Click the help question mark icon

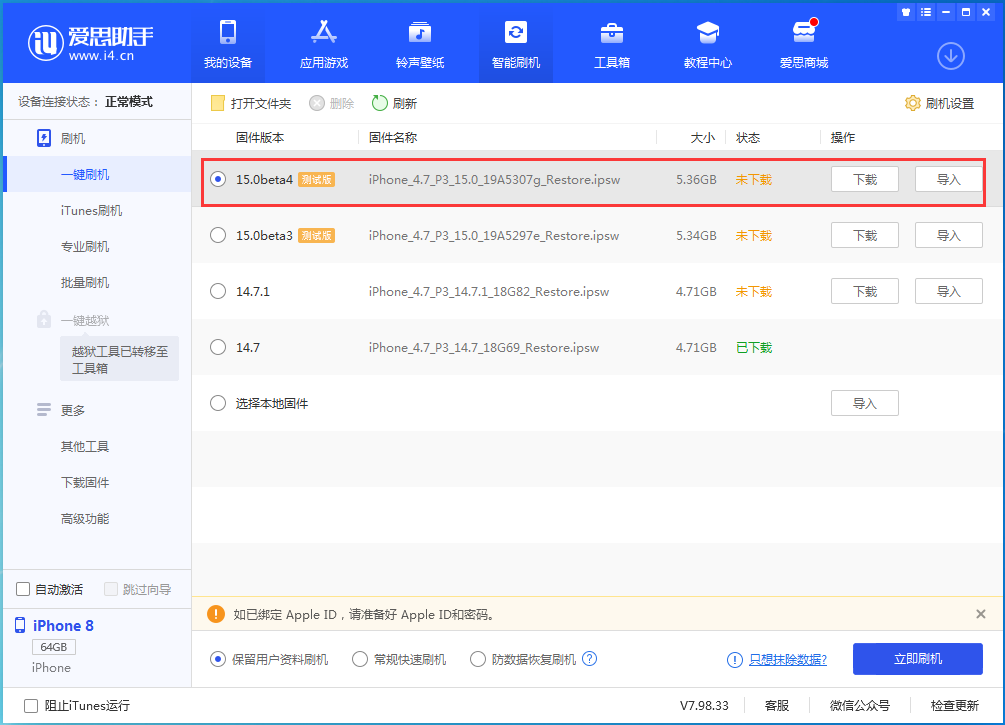tap(590, 659)
